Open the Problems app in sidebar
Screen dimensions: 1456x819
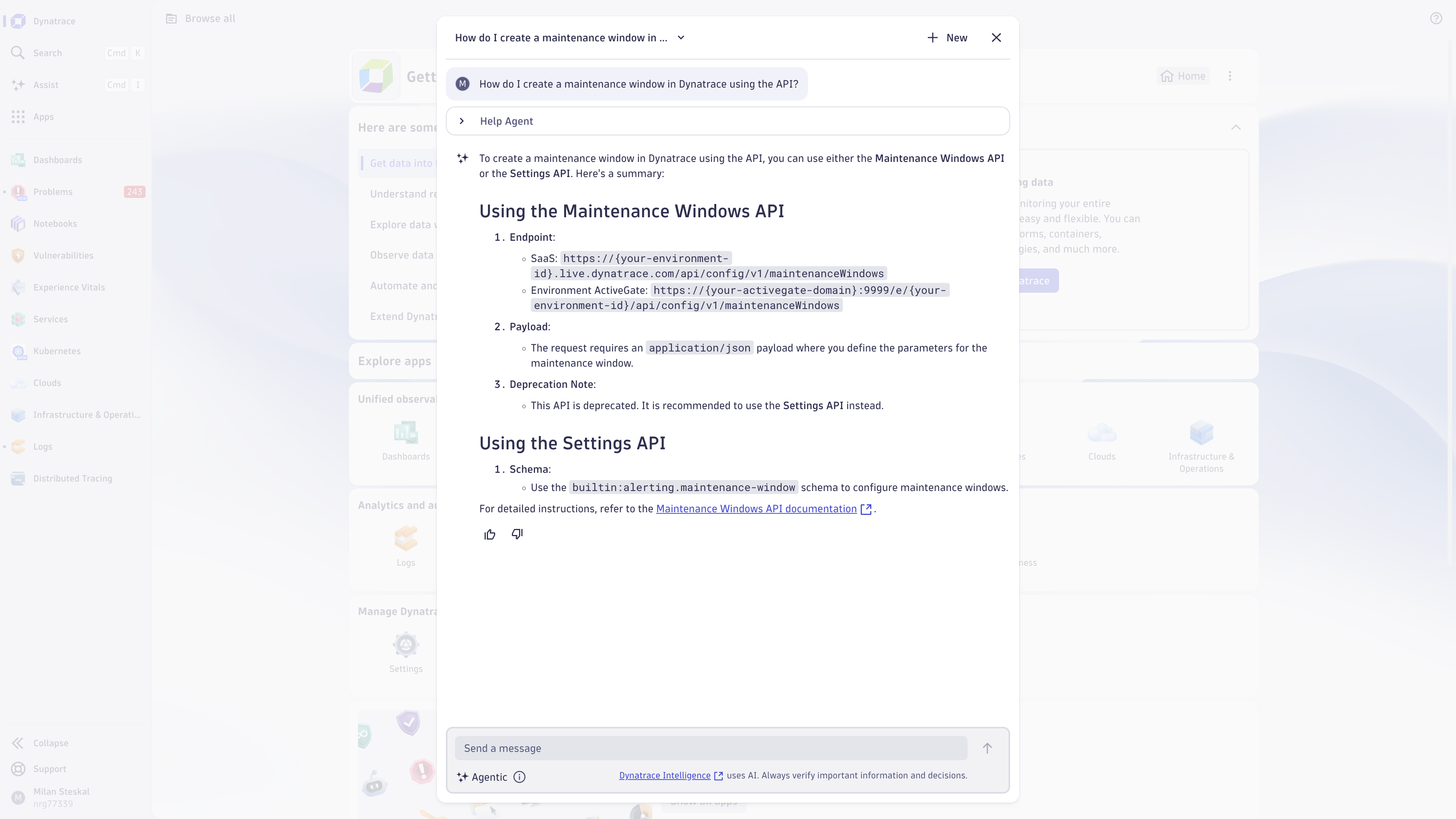click(x=53, y=192)
